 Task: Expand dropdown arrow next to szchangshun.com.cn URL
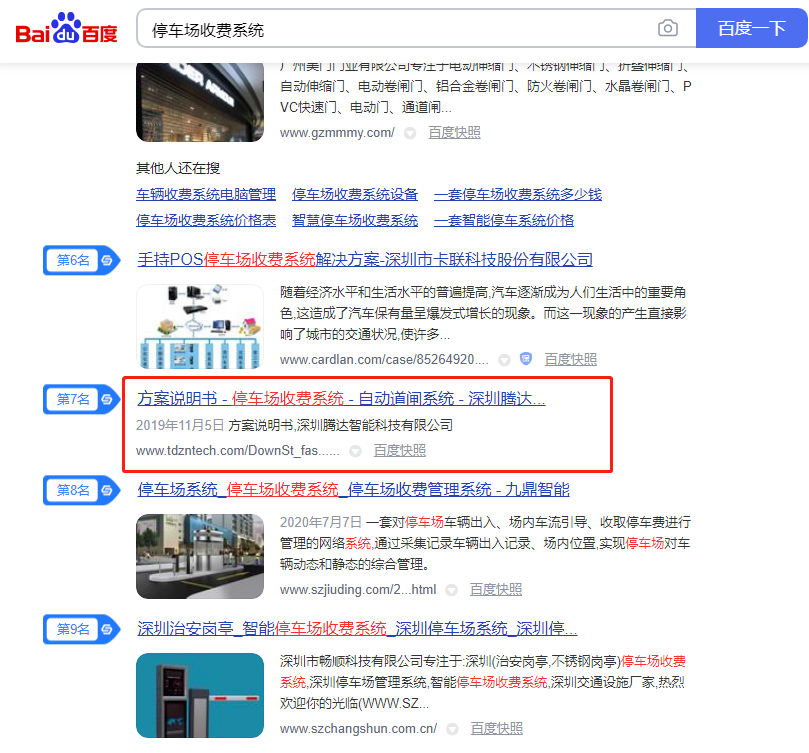point(452,729)
